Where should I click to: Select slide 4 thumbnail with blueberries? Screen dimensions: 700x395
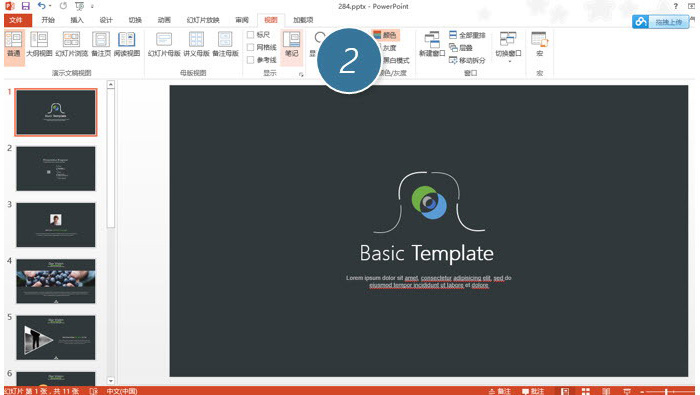[x=56, y=281]
